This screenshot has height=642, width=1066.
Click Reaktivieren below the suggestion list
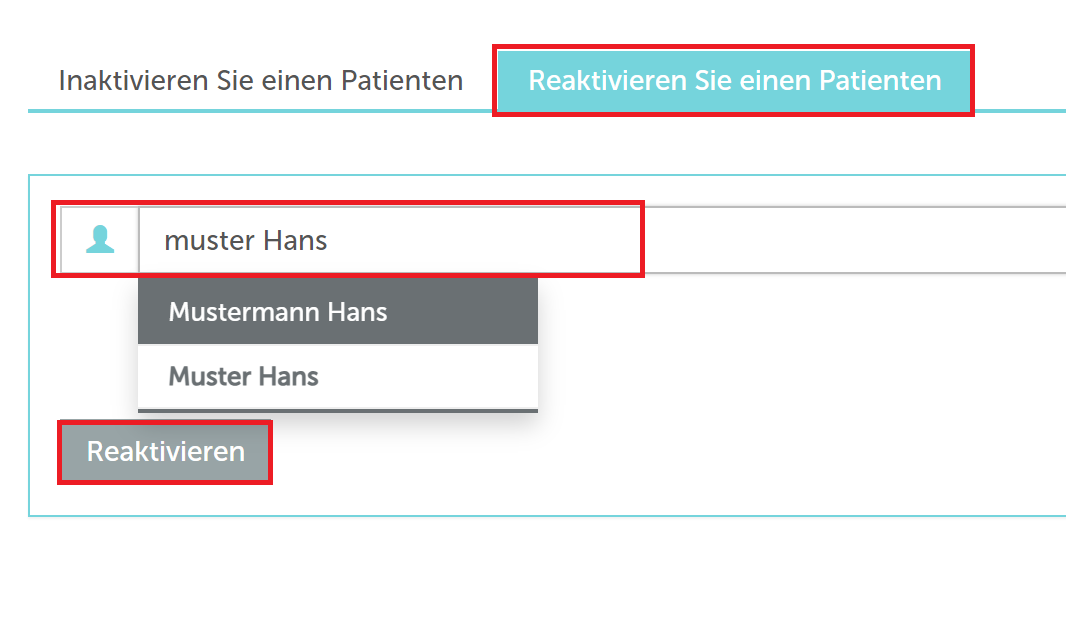[x=165, y=452]
